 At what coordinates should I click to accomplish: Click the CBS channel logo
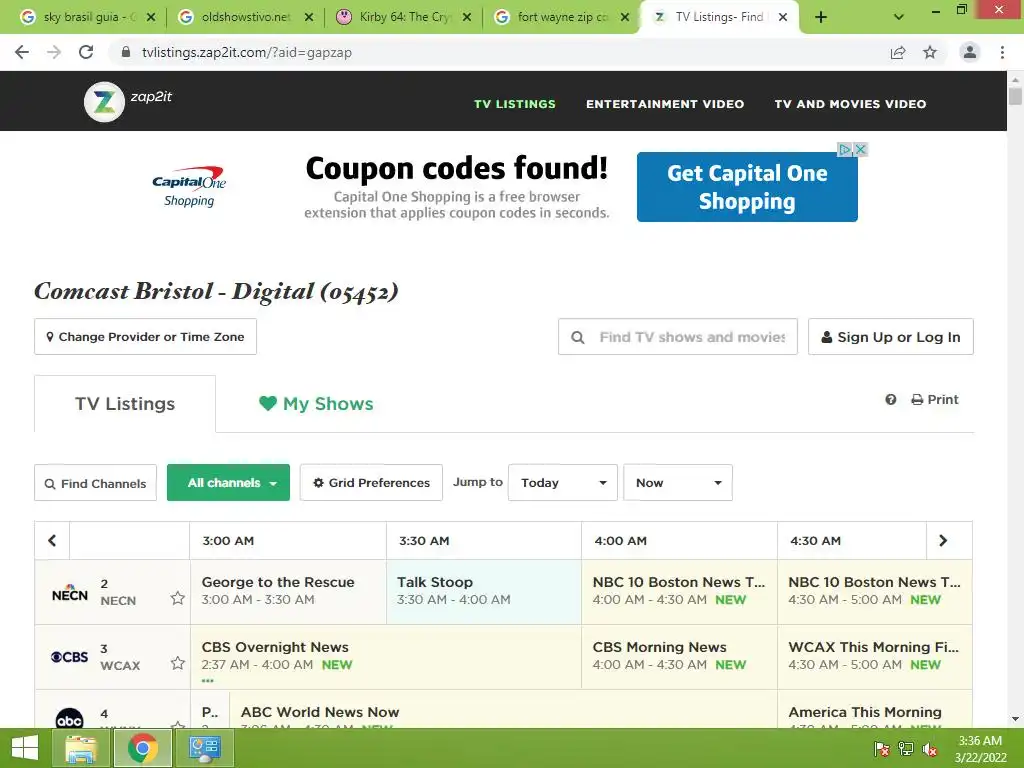tap(69, 657)
